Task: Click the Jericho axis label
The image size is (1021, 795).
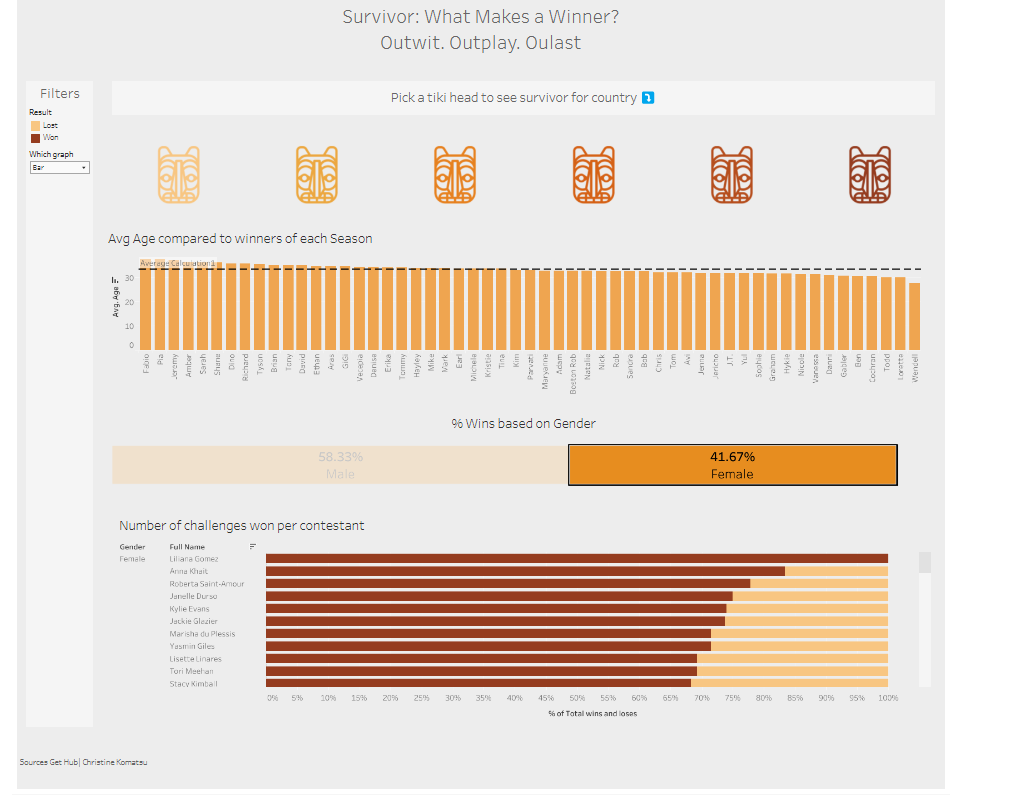Action: [715, 367]
